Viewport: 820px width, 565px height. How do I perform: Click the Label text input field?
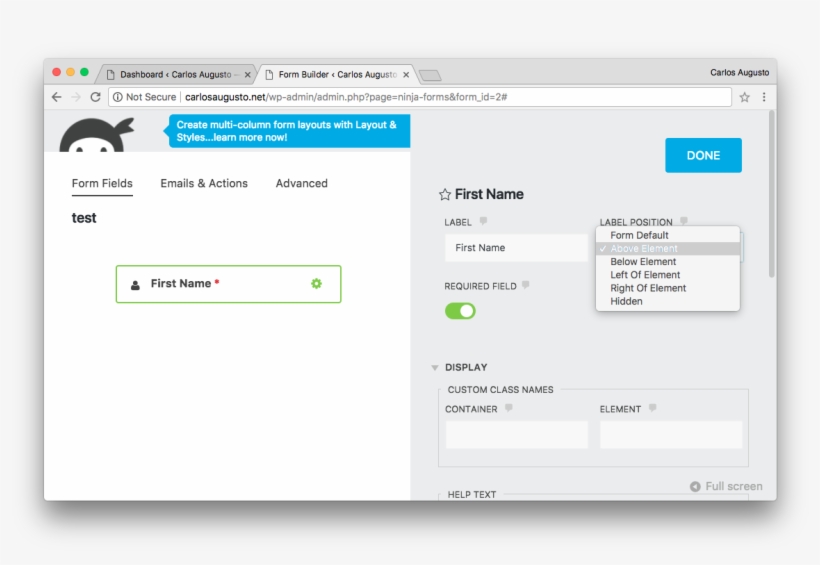click(516, 248)
